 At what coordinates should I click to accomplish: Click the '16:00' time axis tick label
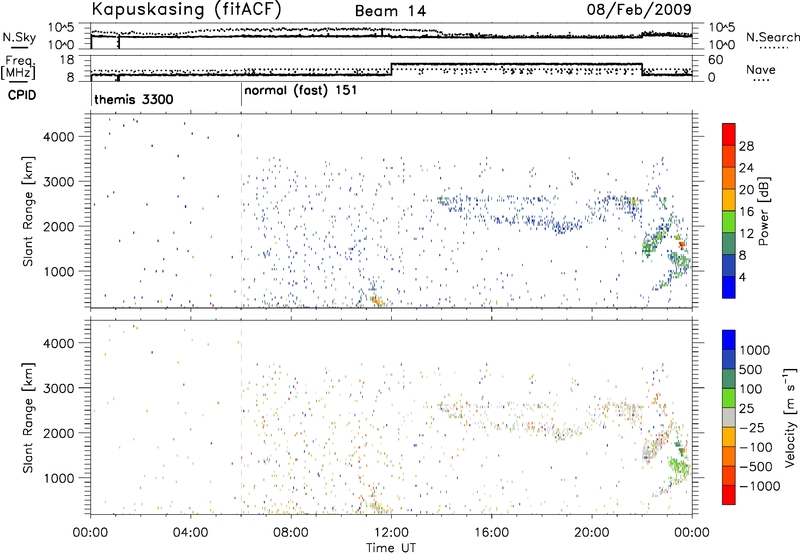click(491, 533)
